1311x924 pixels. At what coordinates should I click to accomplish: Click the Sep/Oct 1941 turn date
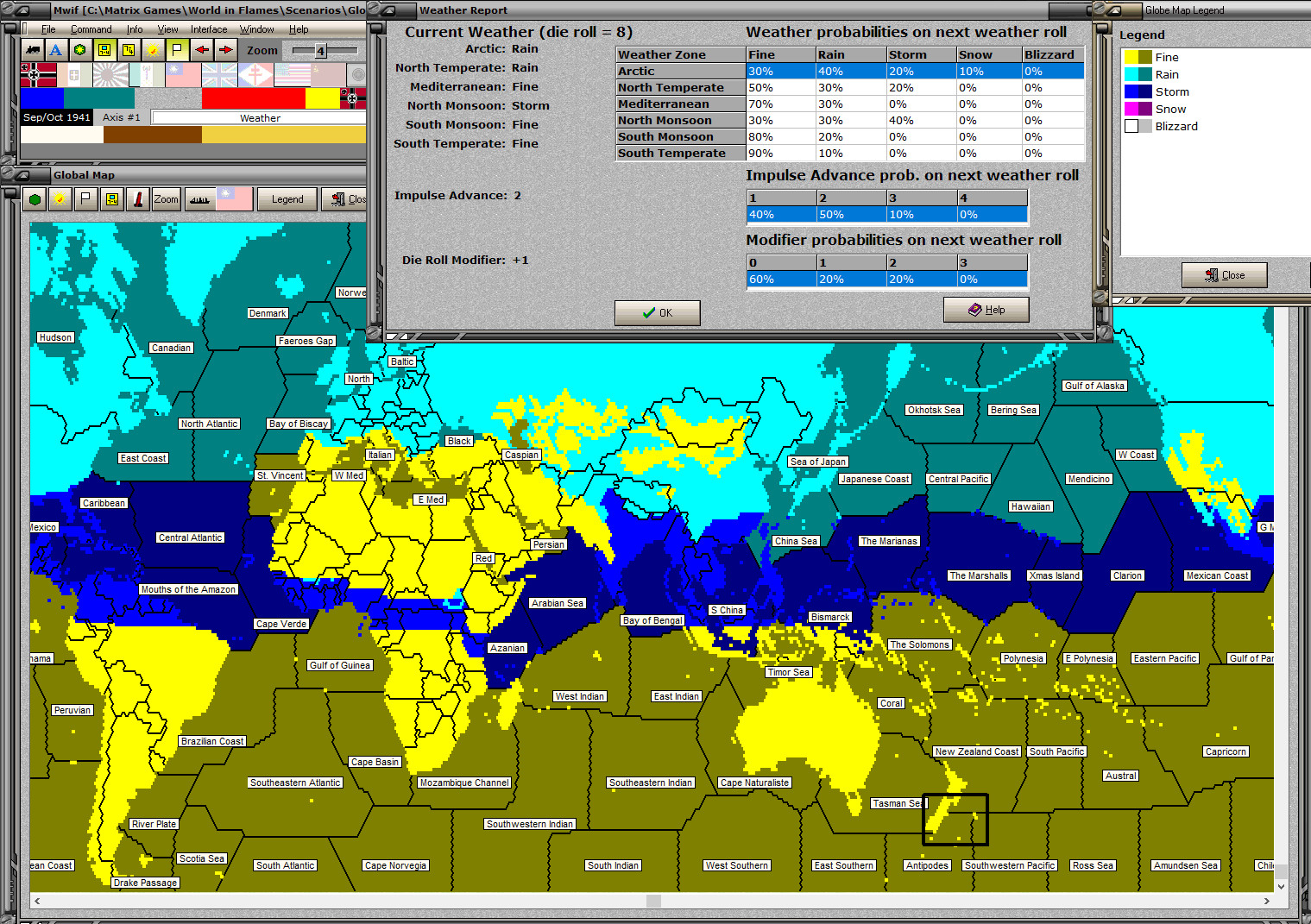tap(57, 117)
